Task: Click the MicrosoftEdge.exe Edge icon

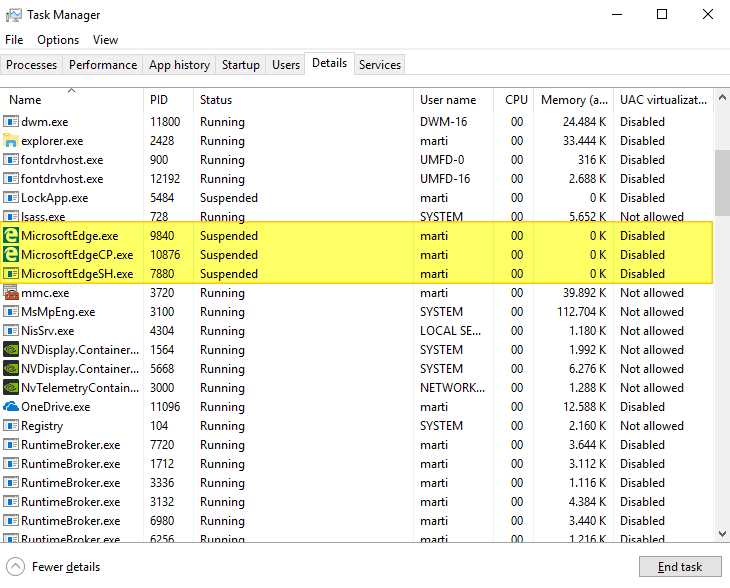Action: click(10, 236)
